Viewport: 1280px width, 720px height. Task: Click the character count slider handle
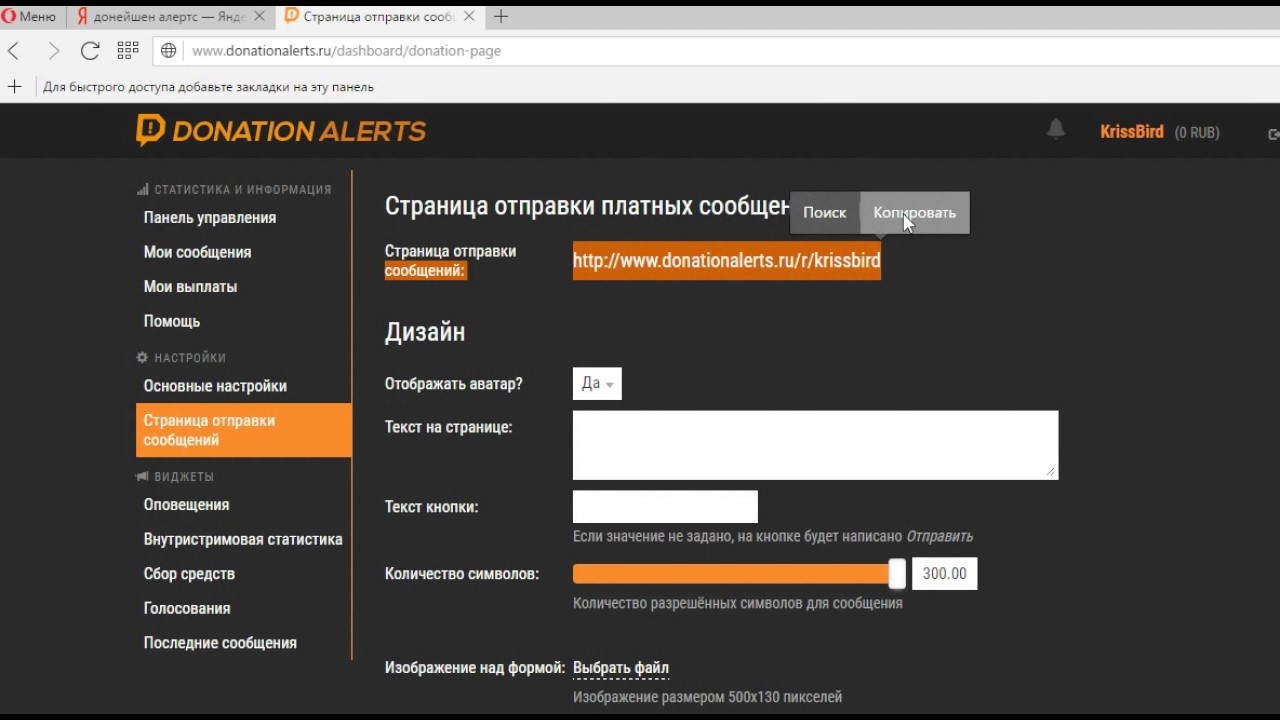[897, 574]
